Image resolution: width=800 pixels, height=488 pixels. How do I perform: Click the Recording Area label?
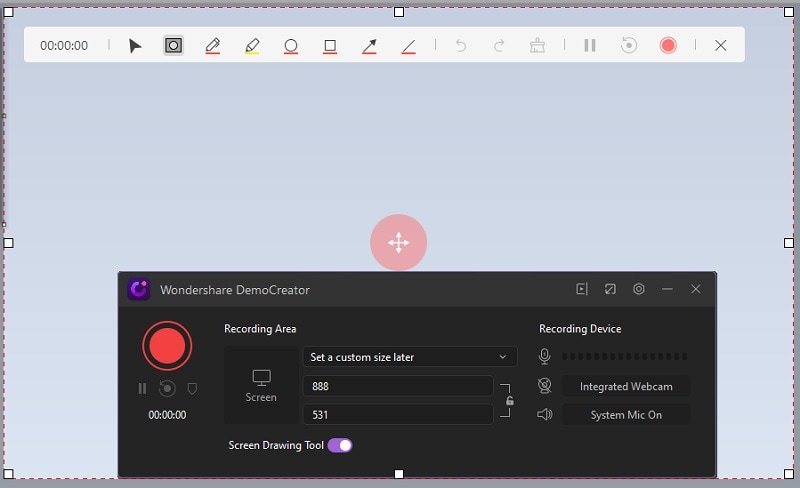coord(260,329)
